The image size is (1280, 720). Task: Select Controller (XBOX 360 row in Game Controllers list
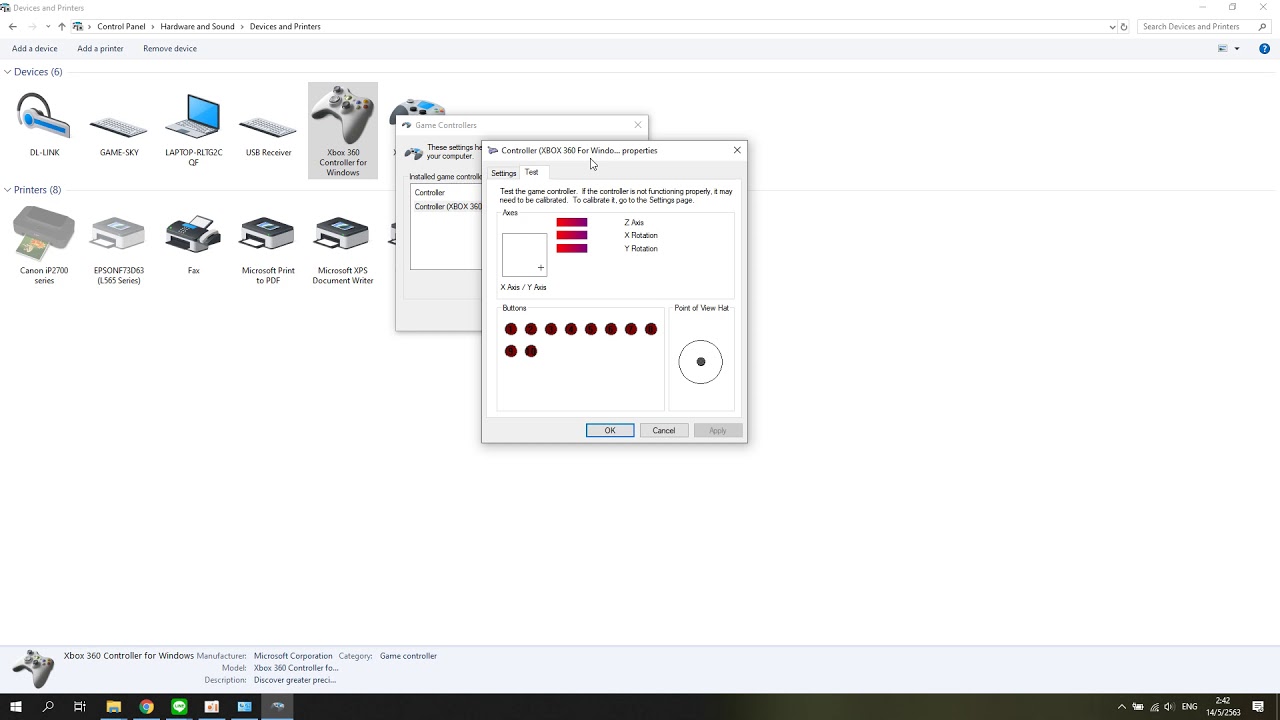[x=447, y=207]
